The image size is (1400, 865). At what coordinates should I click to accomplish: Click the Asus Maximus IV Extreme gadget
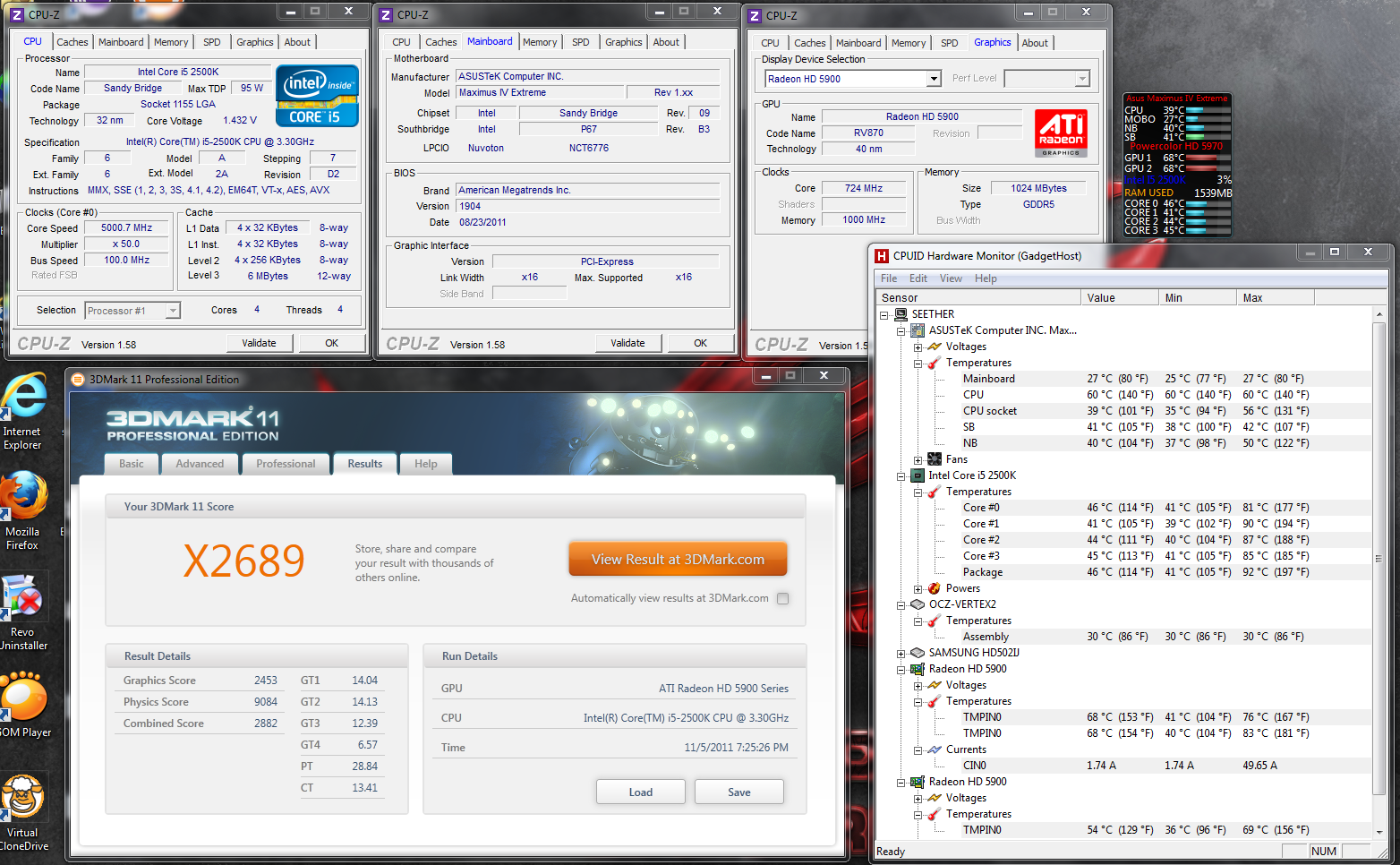pyautogui.click(x=1178, y=165)
